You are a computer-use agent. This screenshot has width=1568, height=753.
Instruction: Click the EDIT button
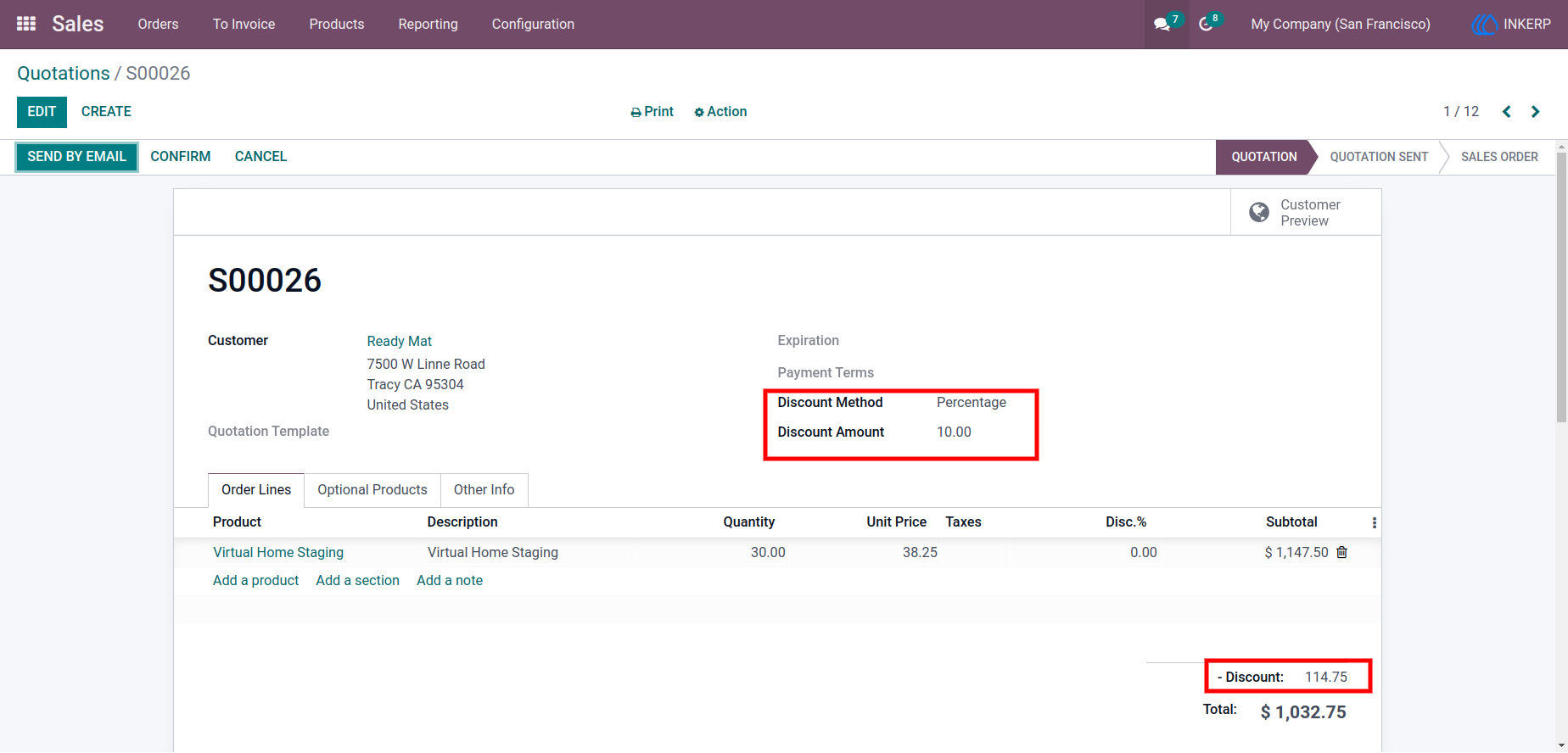coord(42,112)
